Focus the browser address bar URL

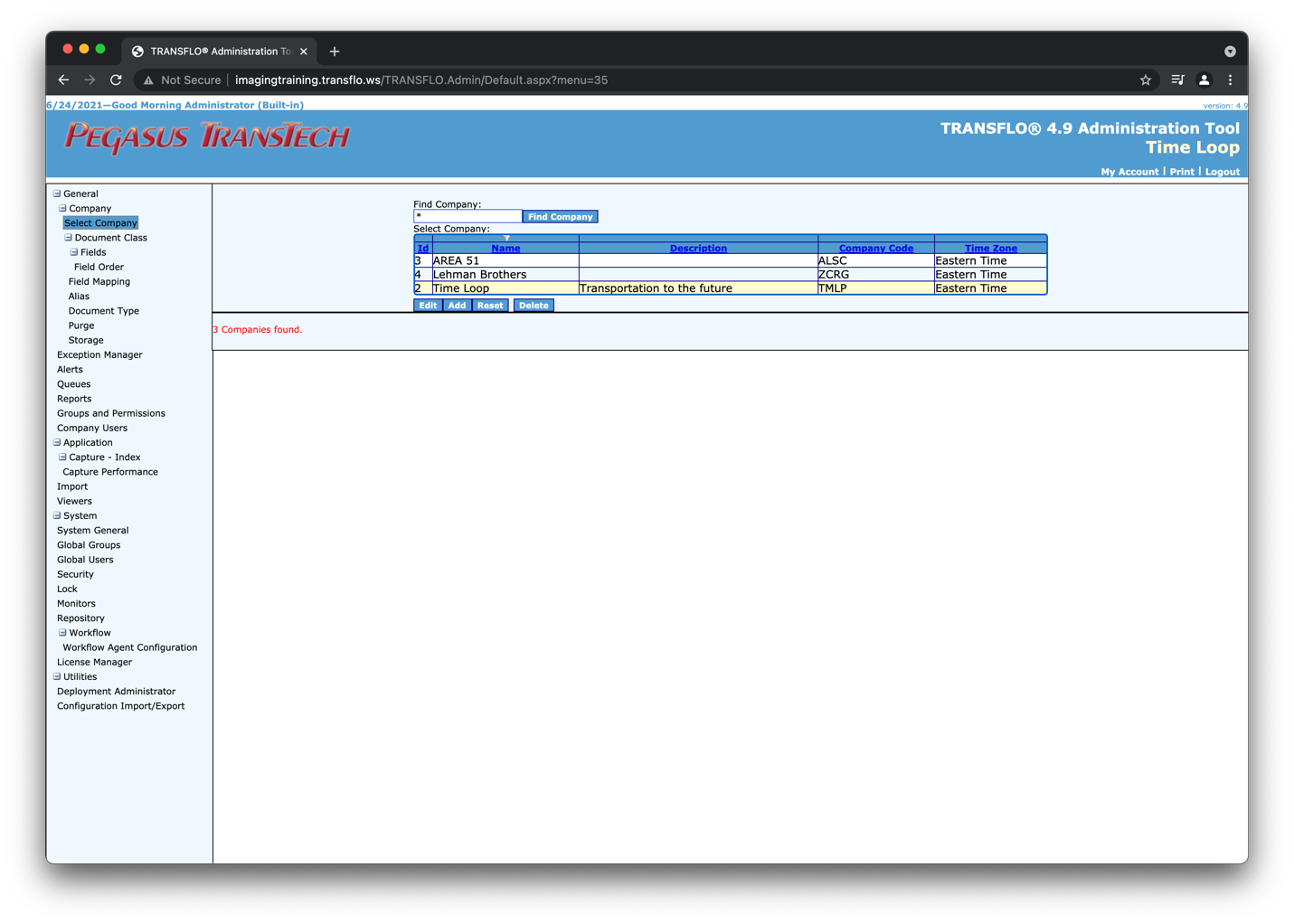coord(421,80)
